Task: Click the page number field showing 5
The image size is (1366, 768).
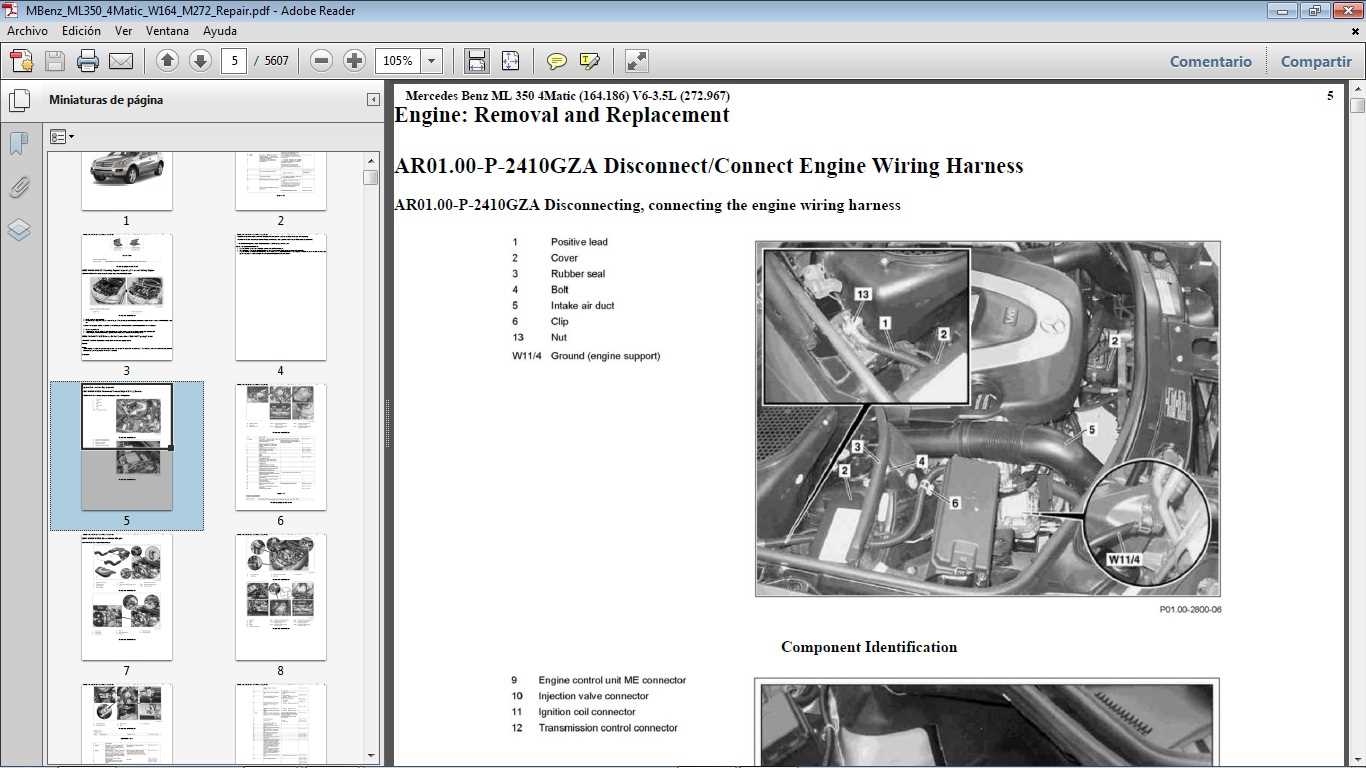Action: (x=234, y=61)
